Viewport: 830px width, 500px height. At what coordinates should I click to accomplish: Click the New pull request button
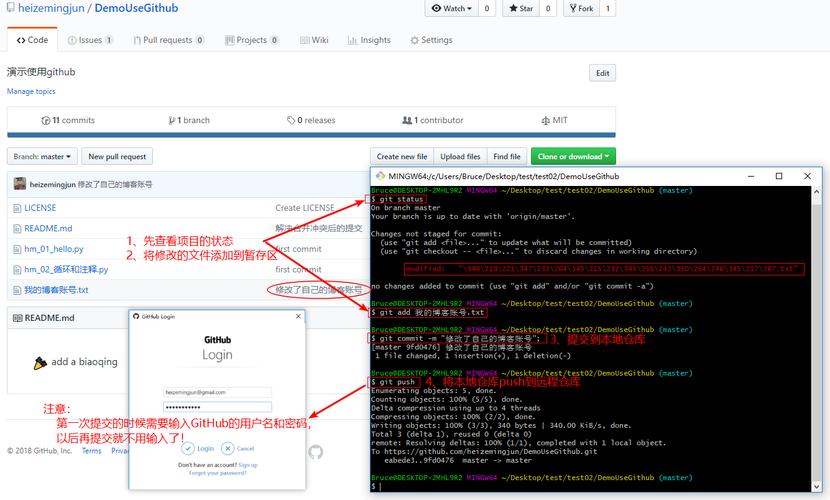[117, 157]
